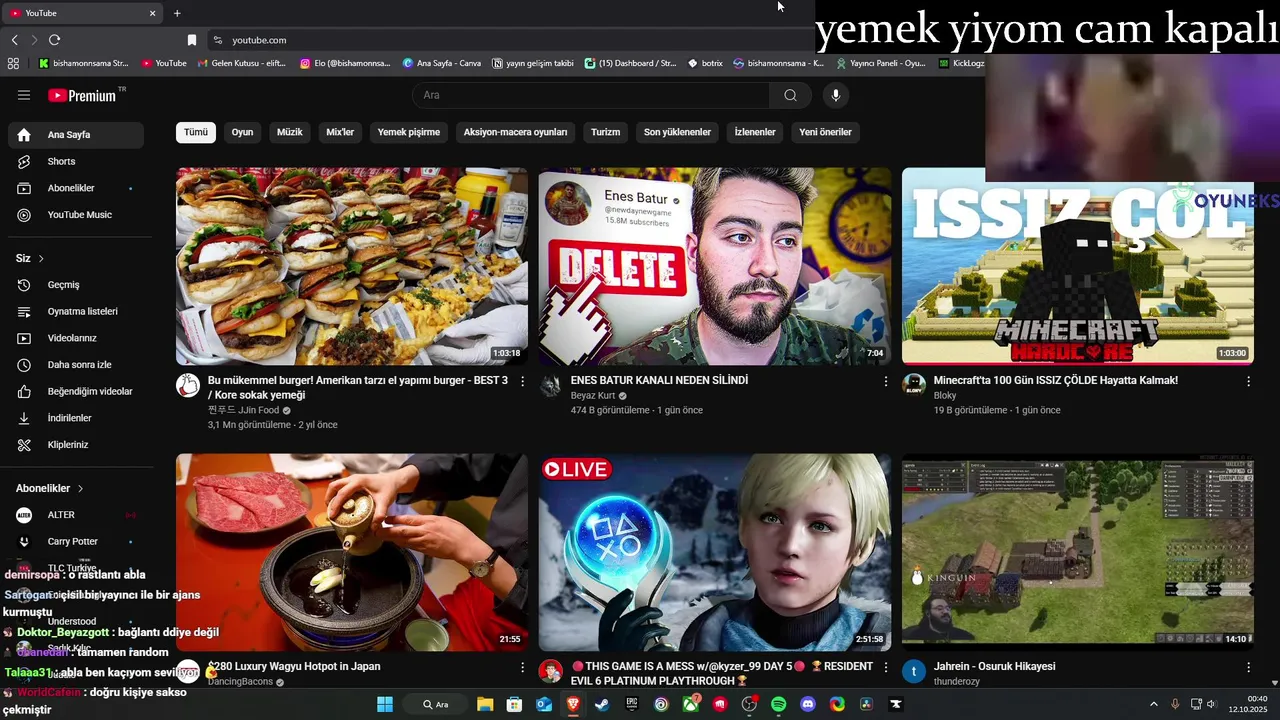Open YouTube Music in sidebar
Screen dimensions: 1280x720
pos(76,215)
